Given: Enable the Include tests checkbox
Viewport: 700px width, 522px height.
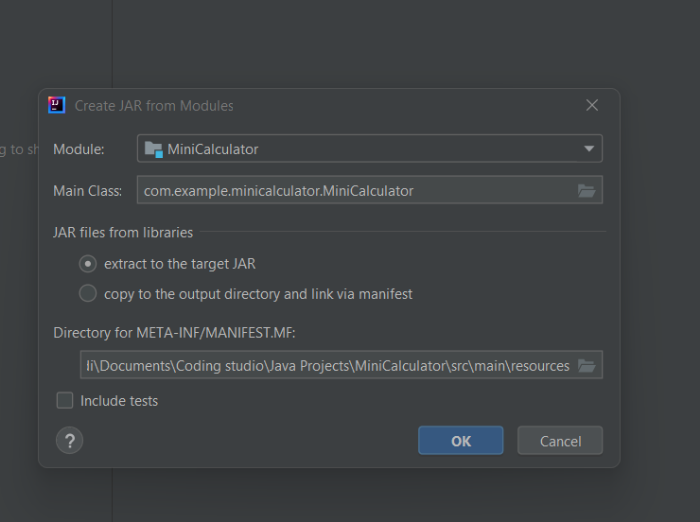Looking at the screenshot, I should click(65, 401).
